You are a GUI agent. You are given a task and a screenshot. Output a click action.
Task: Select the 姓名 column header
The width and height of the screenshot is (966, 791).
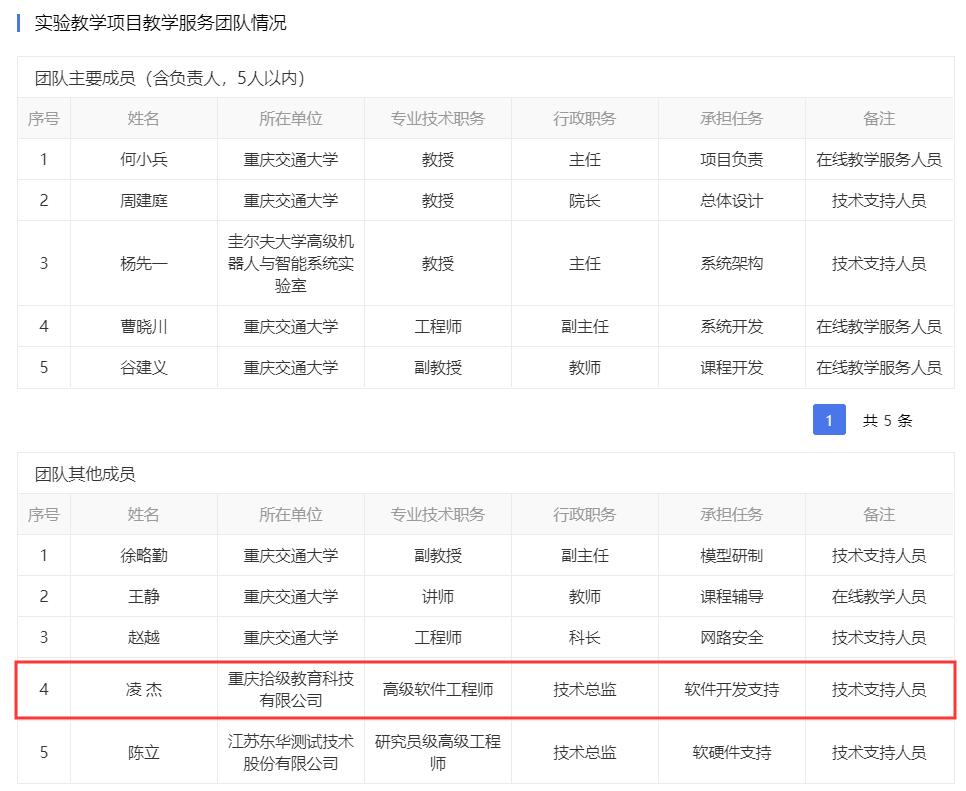(x=143, y=118)
